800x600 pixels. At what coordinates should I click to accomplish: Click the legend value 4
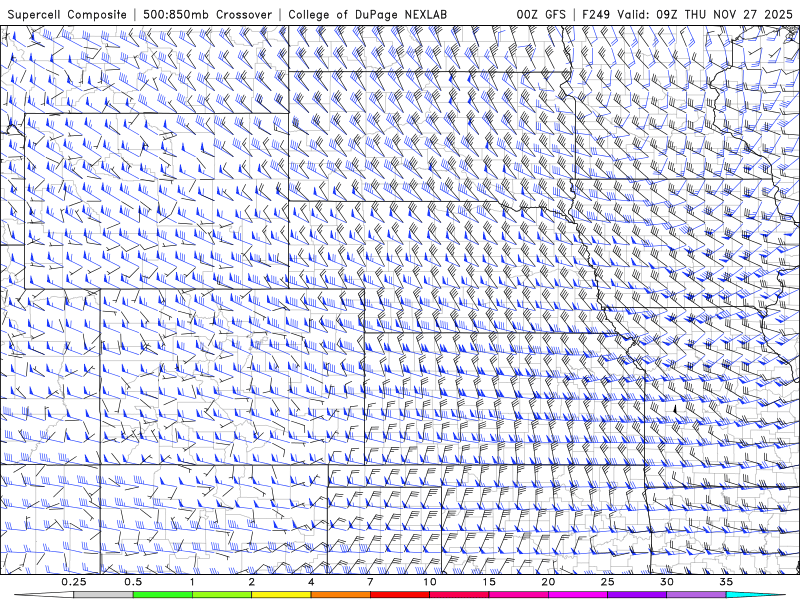click(x=311, y=582)
